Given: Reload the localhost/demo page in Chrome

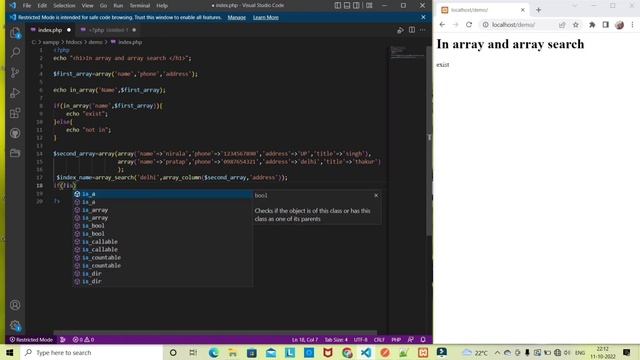Looking at the screenshot, I should coord(469,25).
